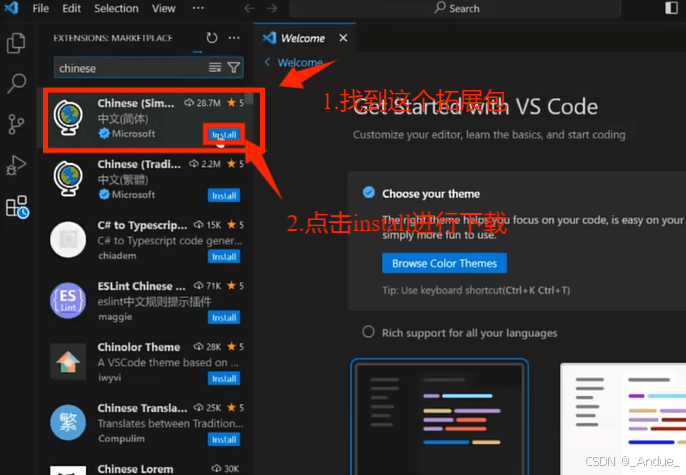The image size is (686, 475).
Task: Install Chinese (Simplified) language pack
Action: pos(224,135)
